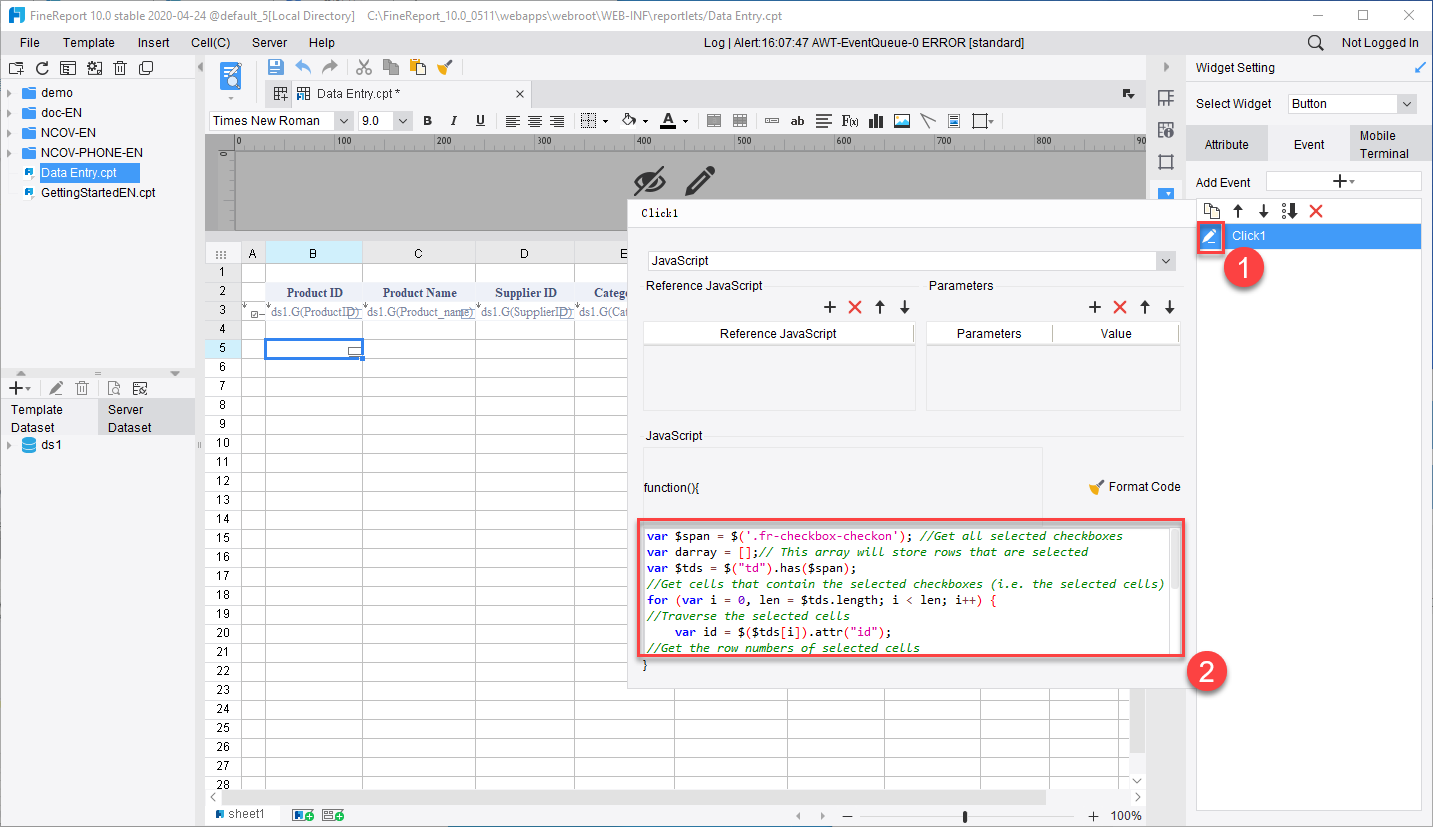The height and width of the screenshot is (827, 1433).
Task: Copy the Click1 event with copy icon
Action: pyautogui.click(x=1211, y=211)
